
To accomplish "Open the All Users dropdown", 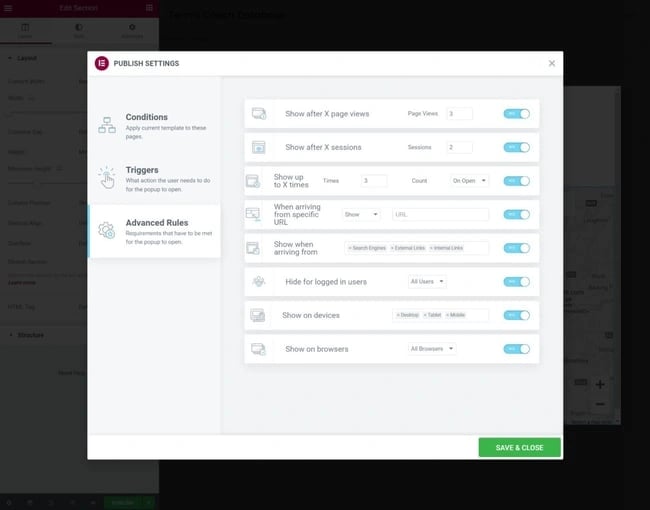I will (x=427, y=282).
